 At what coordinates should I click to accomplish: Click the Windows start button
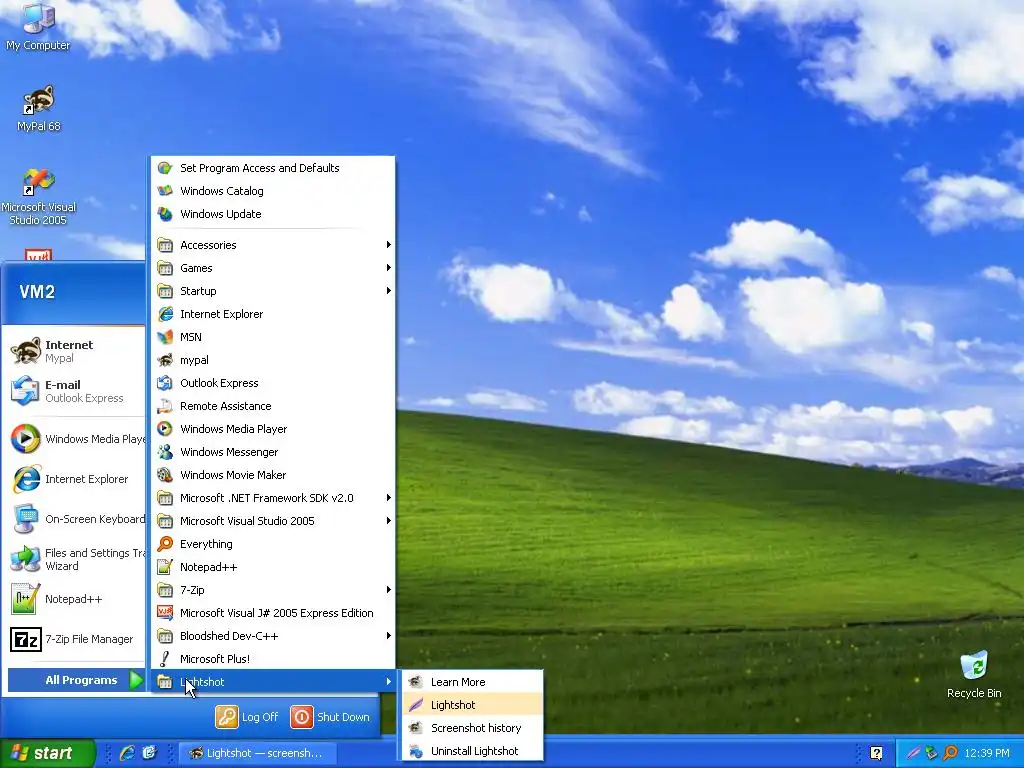[x=47, y=753]
